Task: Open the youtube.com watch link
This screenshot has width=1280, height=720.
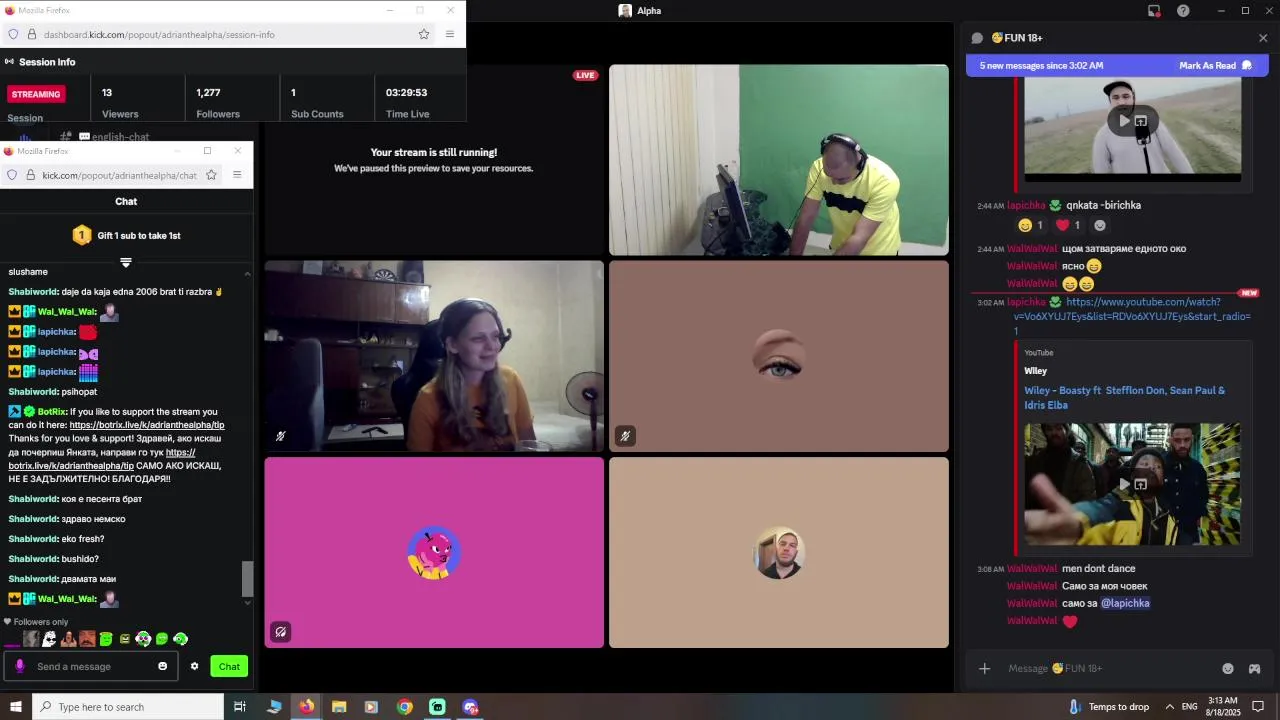Action: click(x=1132, y=316)
